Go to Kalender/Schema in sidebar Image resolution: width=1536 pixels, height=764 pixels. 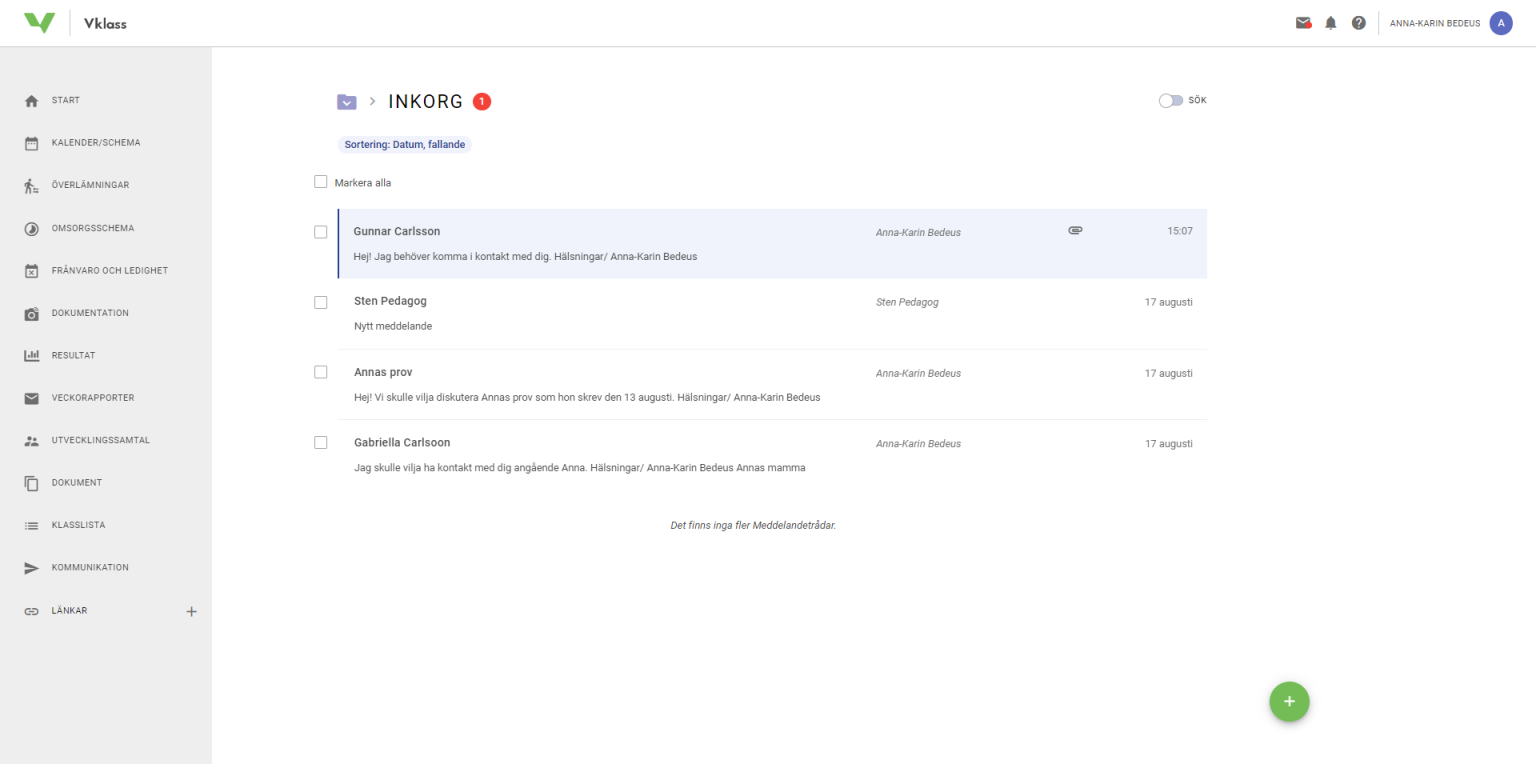[96, 143]
